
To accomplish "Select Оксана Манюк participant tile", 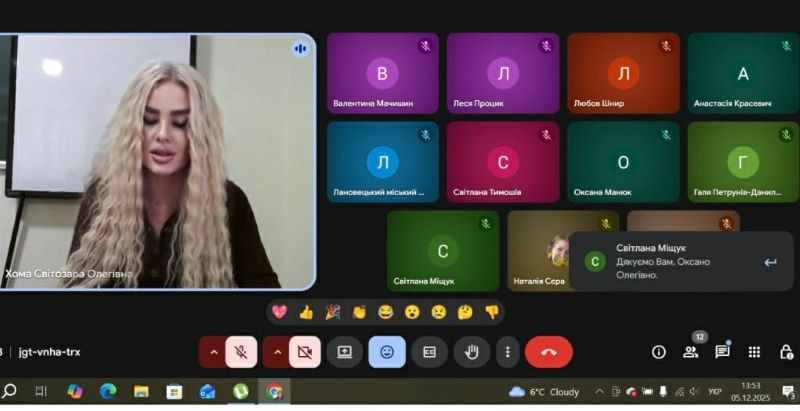I will pos(623,162).
